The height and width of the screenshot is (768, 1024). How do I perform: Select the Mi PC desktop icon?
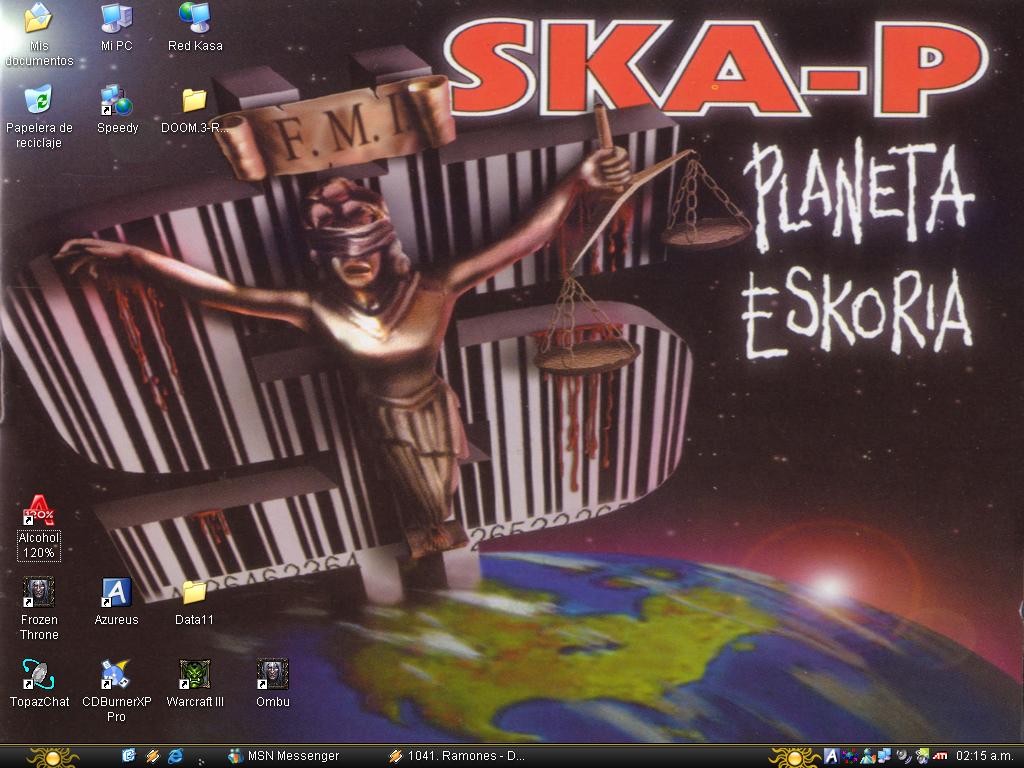click(x=117, y=18)
